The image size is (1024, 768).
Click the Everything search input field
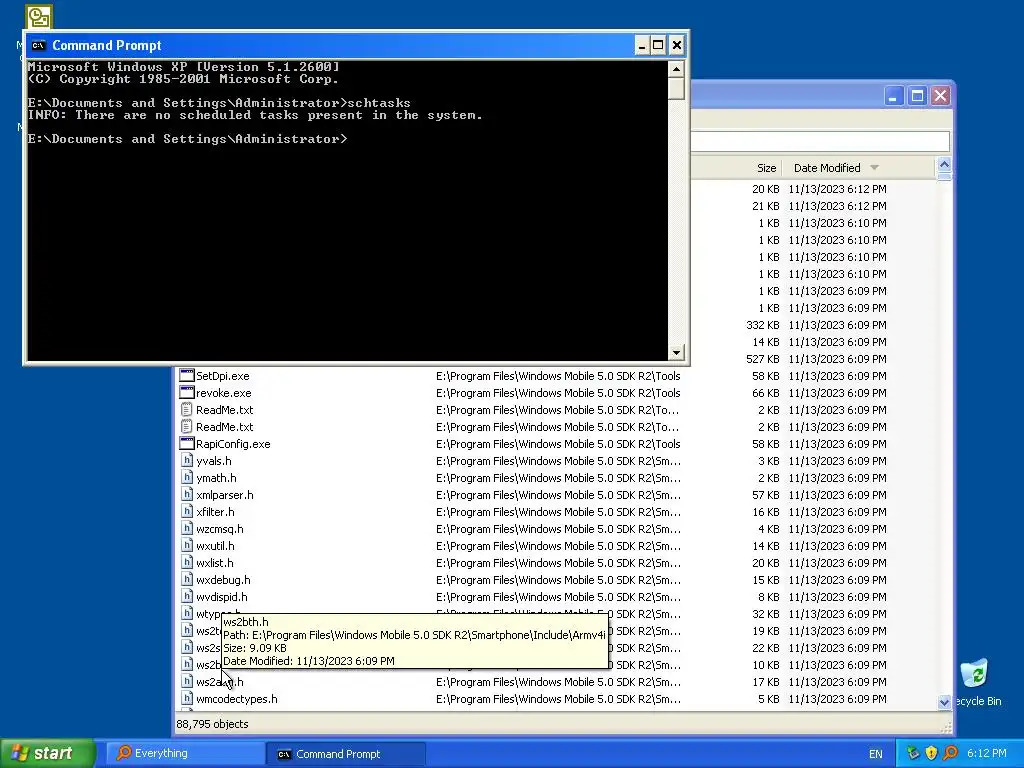click(820, 141)
